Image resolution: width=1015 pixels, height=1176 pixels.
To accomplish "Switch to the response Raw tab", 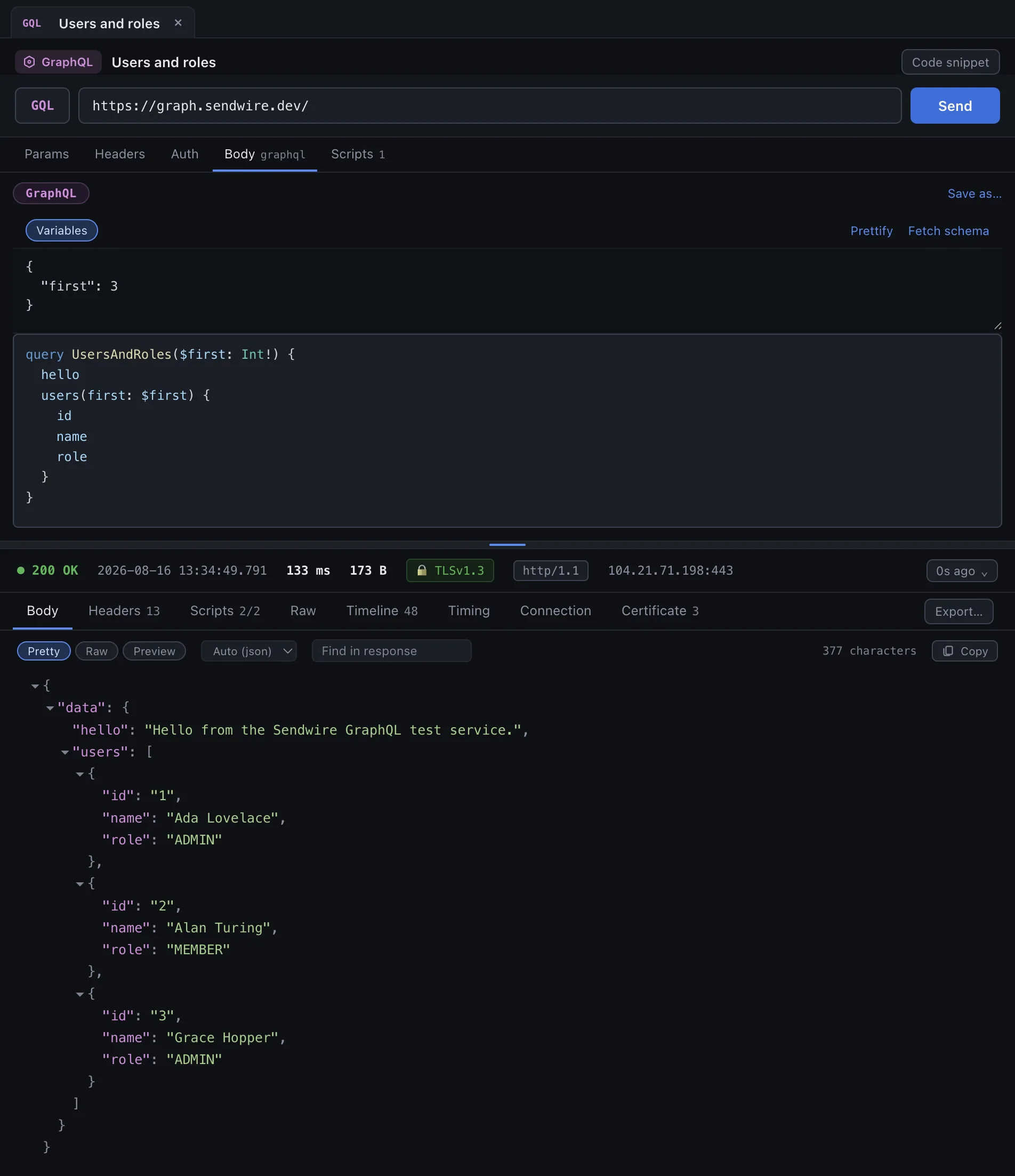I will (303, 611).
